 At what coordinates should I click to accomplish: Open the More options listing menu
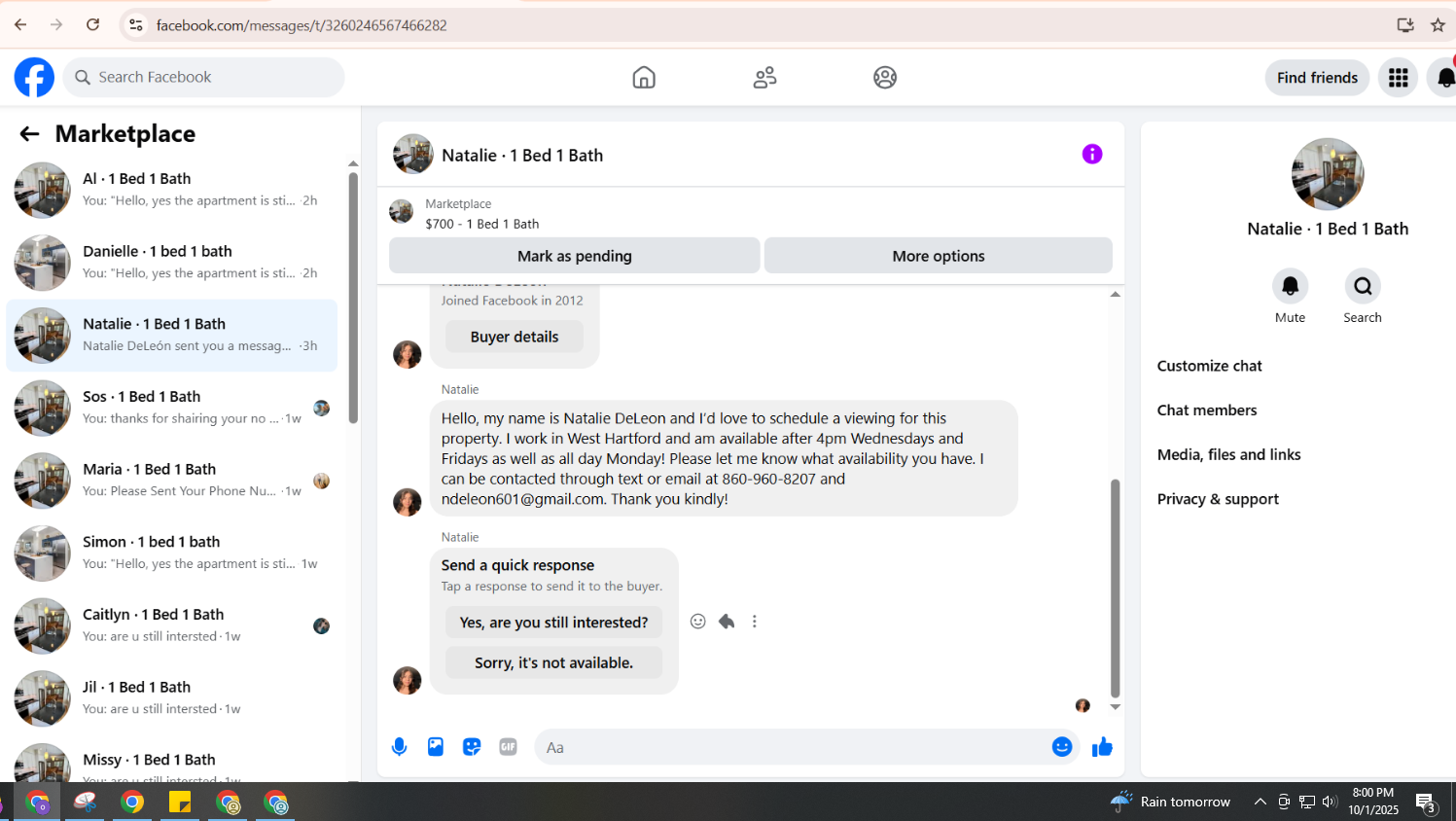click(x=939, y=256)
